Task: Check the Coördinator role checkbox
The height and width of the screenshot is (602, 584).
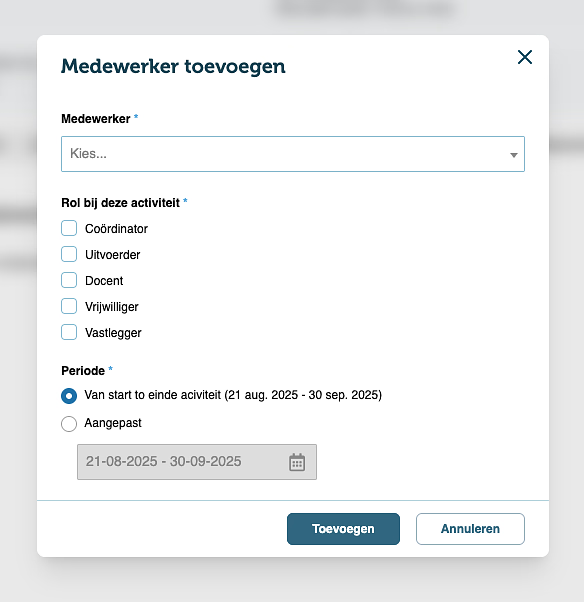Action: click(x=69, y=228)
